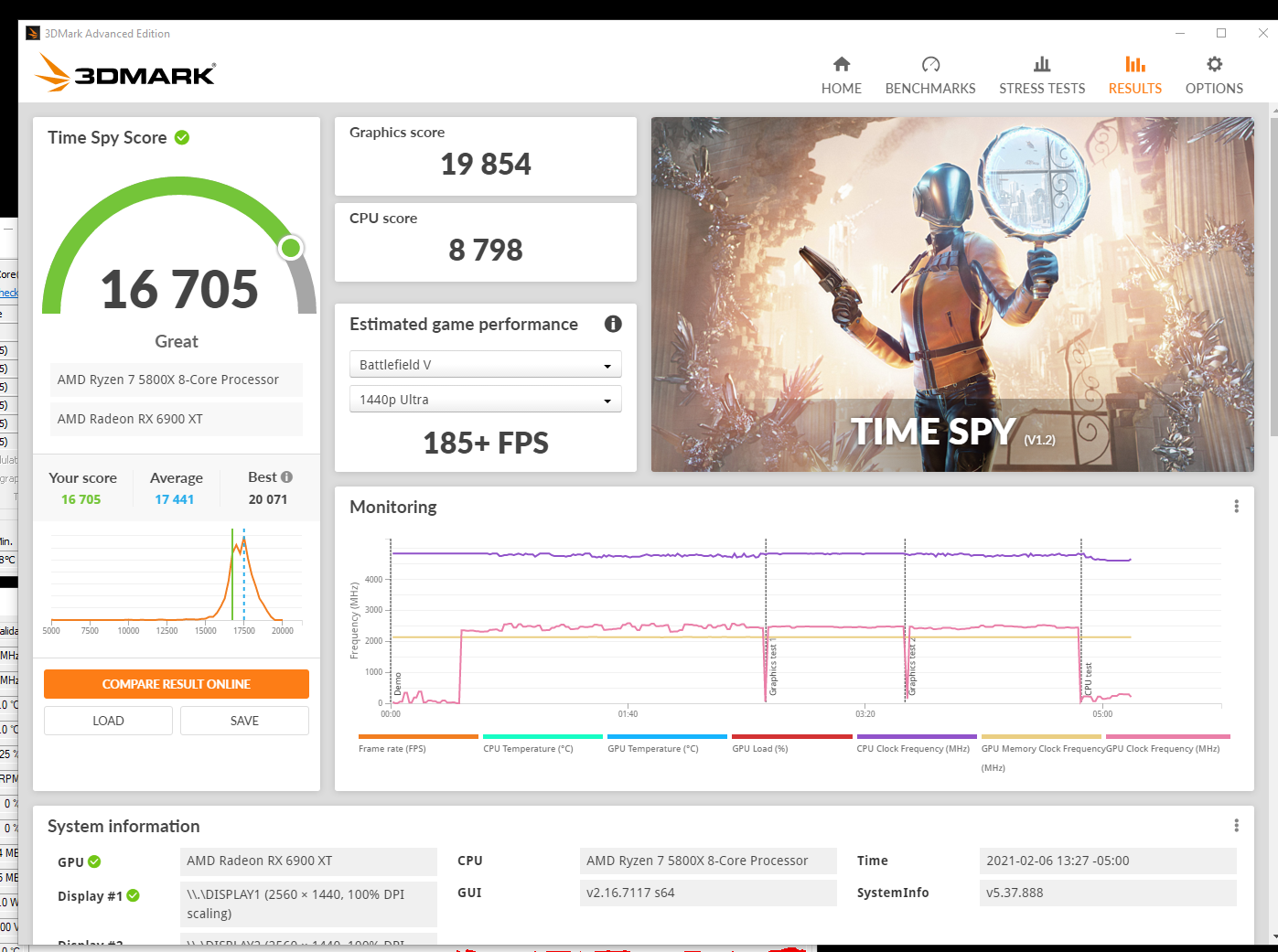
Task: Click the estimated game performance info icon
Action: tap(613, 324)
